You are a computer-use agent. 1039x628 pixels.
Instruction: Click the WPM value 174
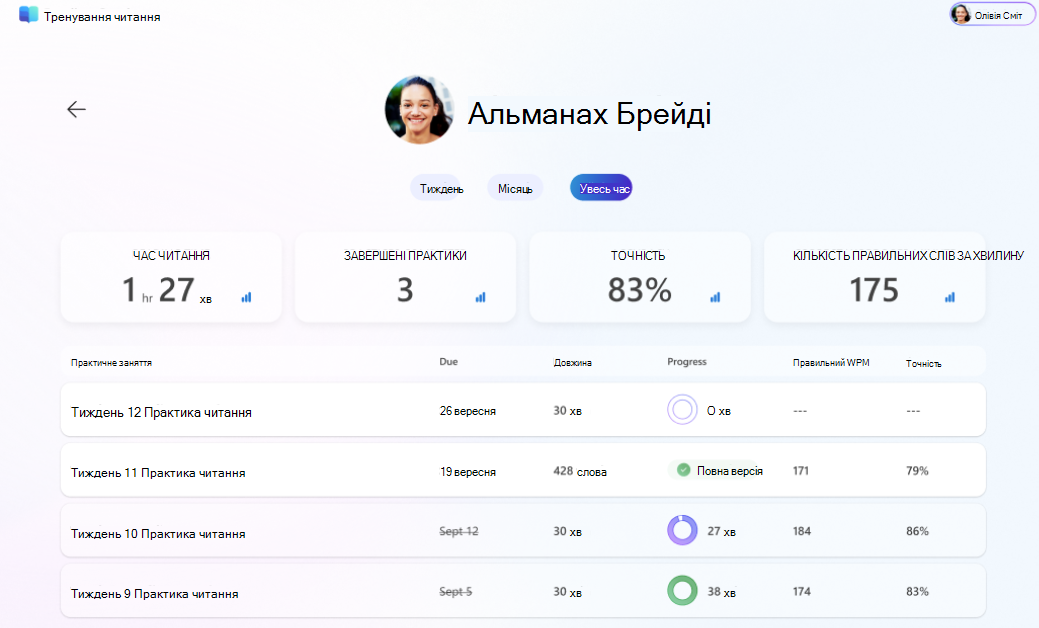coord(802,592)
